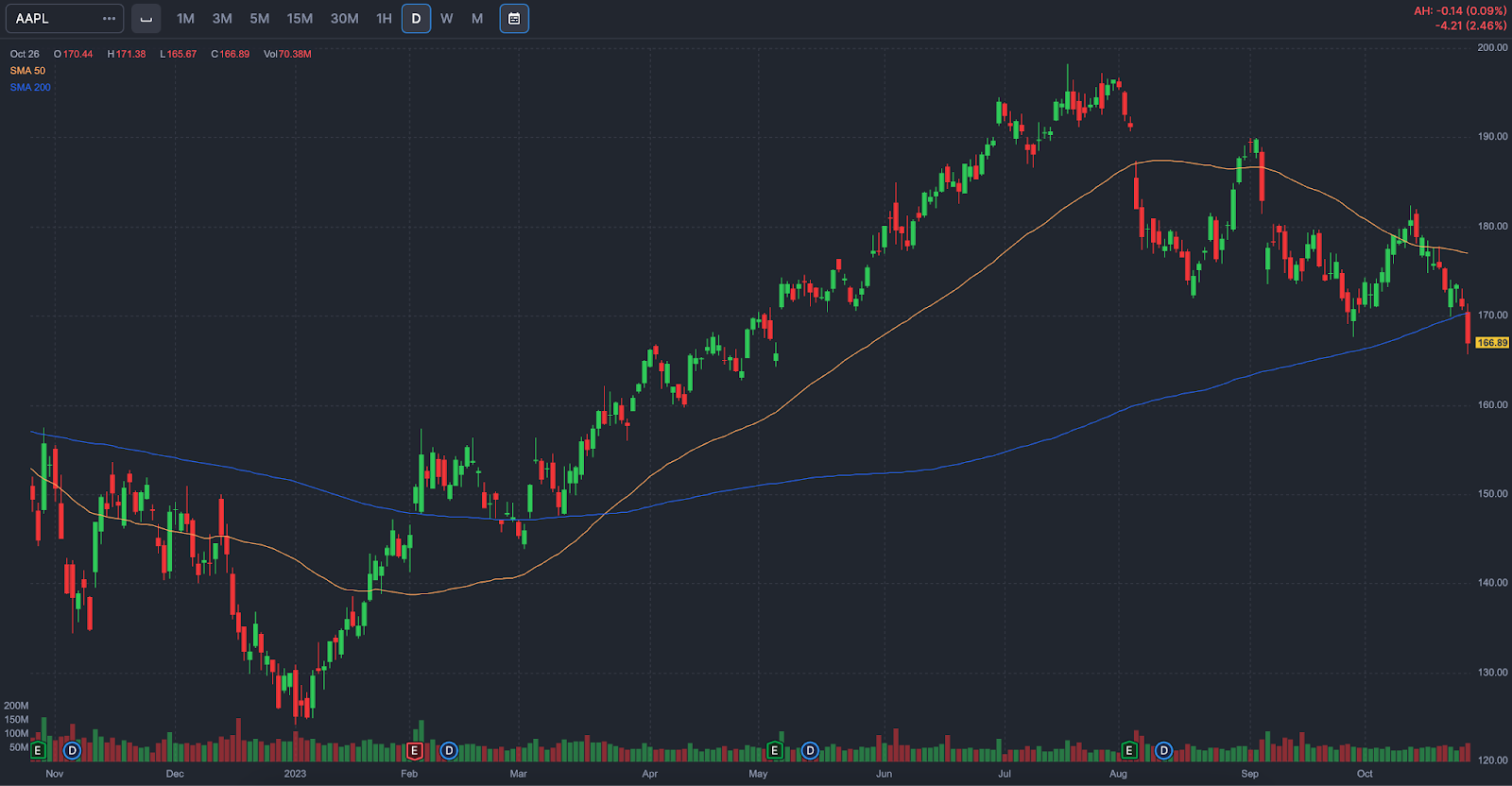Open the earnings marker near Nov
This screenshot has height=786, width=1512.
[38, 750]
